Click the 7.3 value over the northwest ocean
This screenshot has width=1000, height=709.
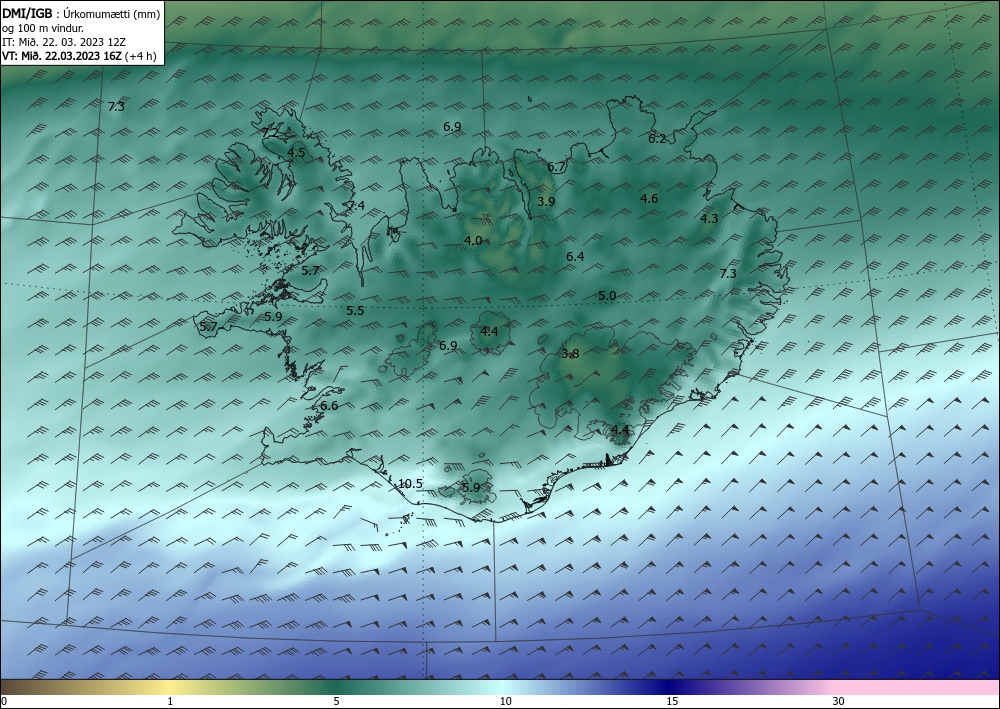tap(116, 107)
